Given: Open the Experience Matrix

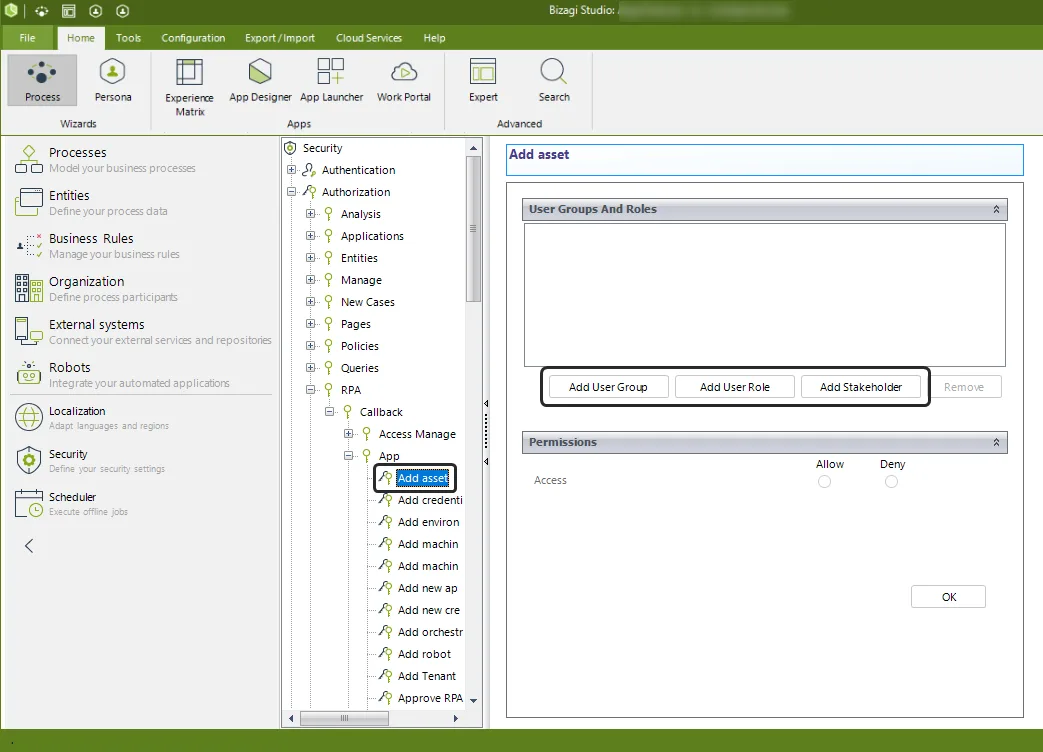Looking at the screenshot, I should pyautogui.click(x=190, y=87).
